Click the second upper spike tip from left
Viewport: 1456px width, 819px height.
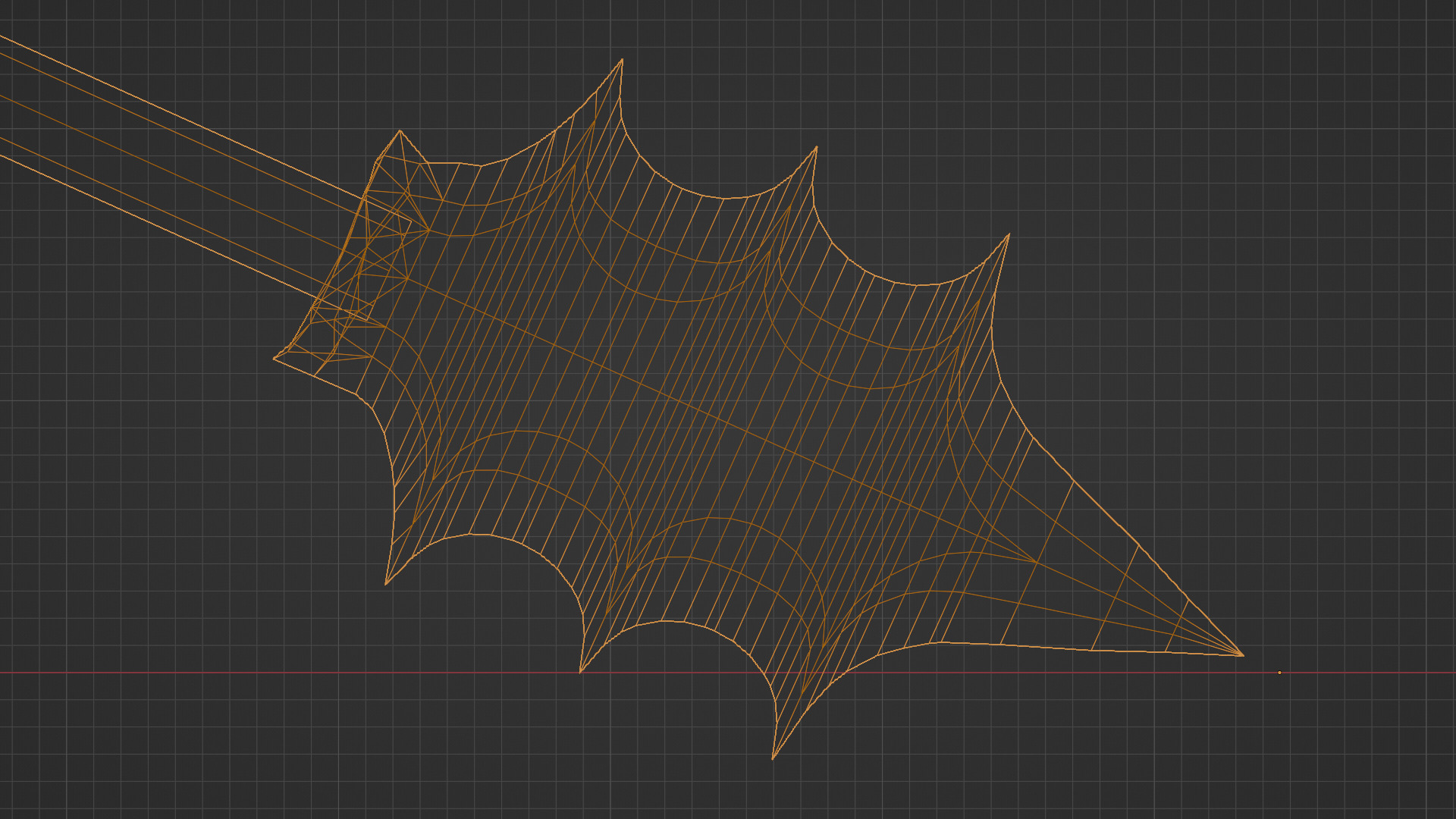coord(816,148)
